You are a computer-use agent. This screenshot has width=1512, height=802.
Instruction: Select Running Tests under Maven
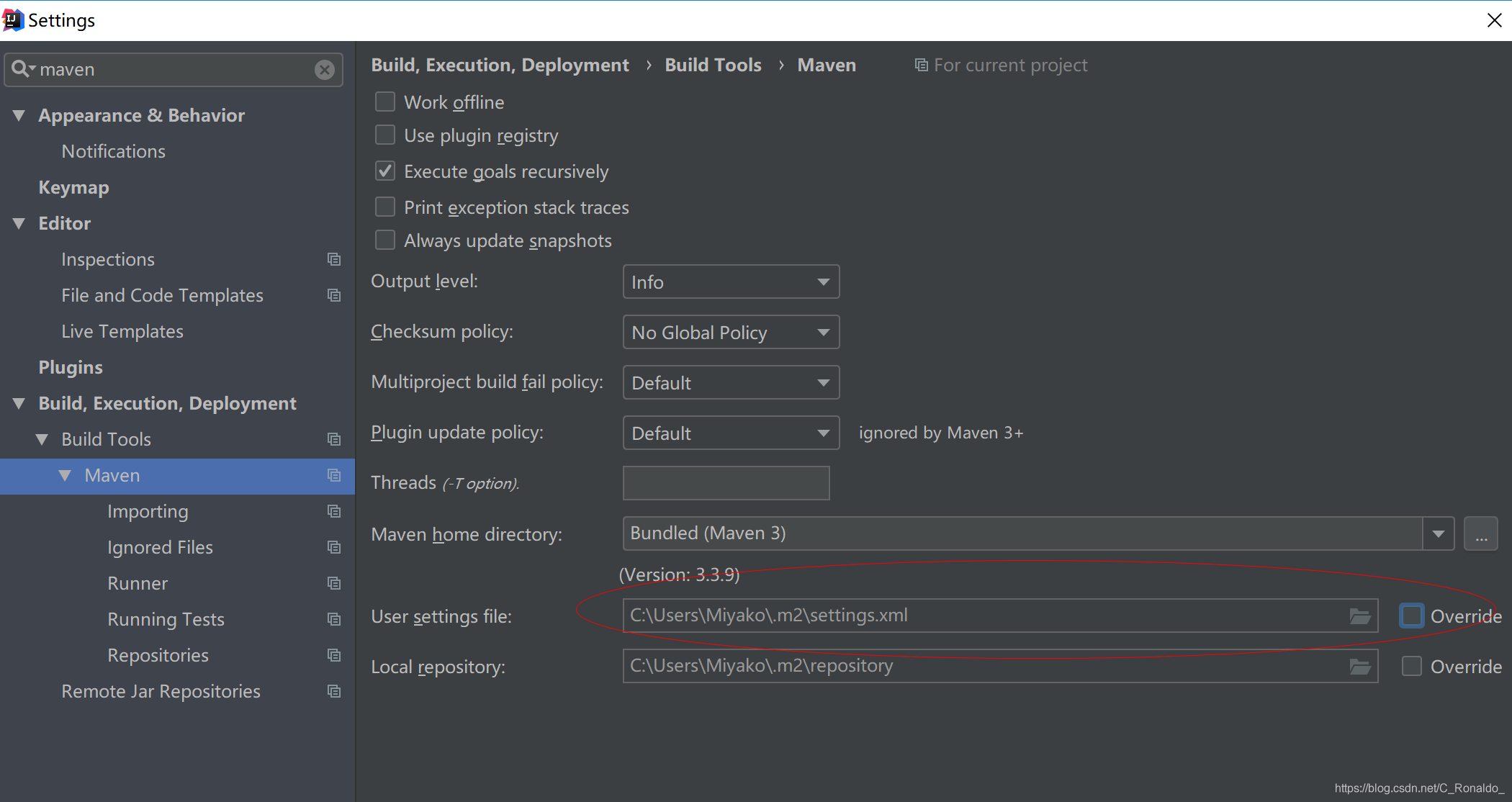pos(166,619)
